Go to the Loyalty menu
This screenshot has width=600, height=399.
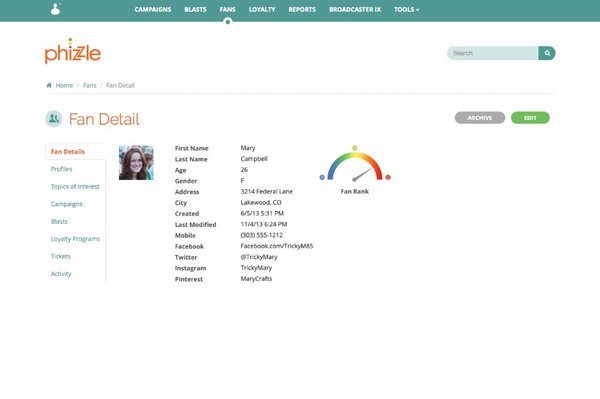pyautogui.click(x=262, y=10)
